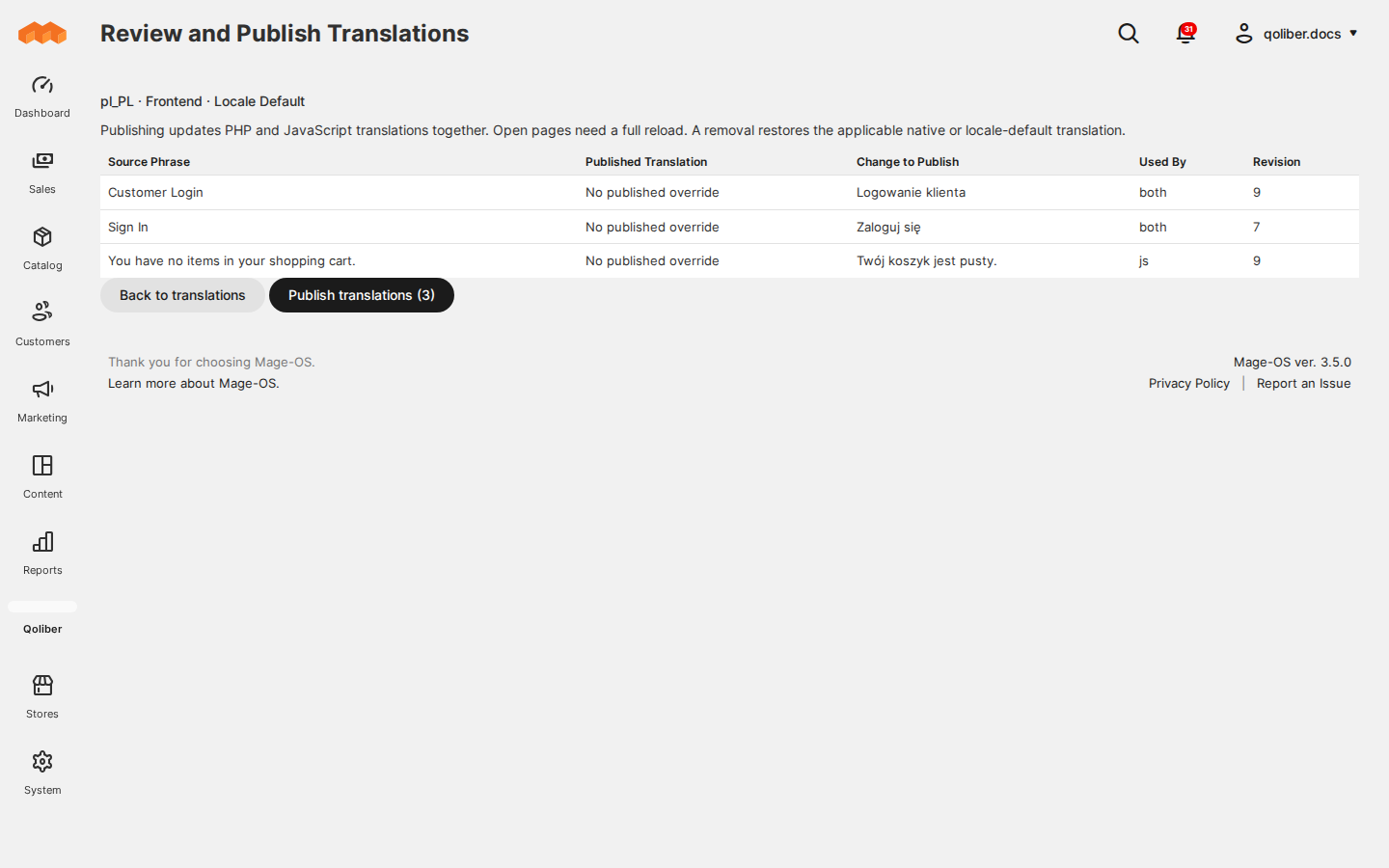The image size is (1389, 868).
Task: Open the Report an Issue link
Action: 1304,384
